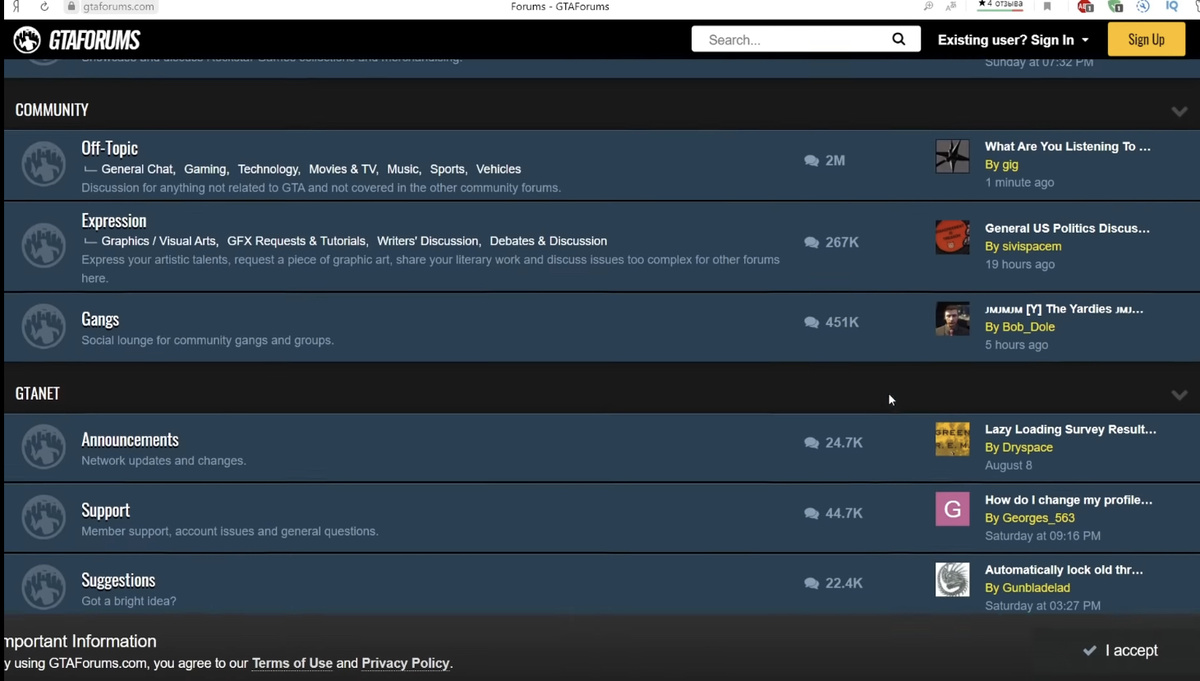Click the Off-Topic 2M posts bubble icon
1200x681 pixels.
tap(811, 161)
